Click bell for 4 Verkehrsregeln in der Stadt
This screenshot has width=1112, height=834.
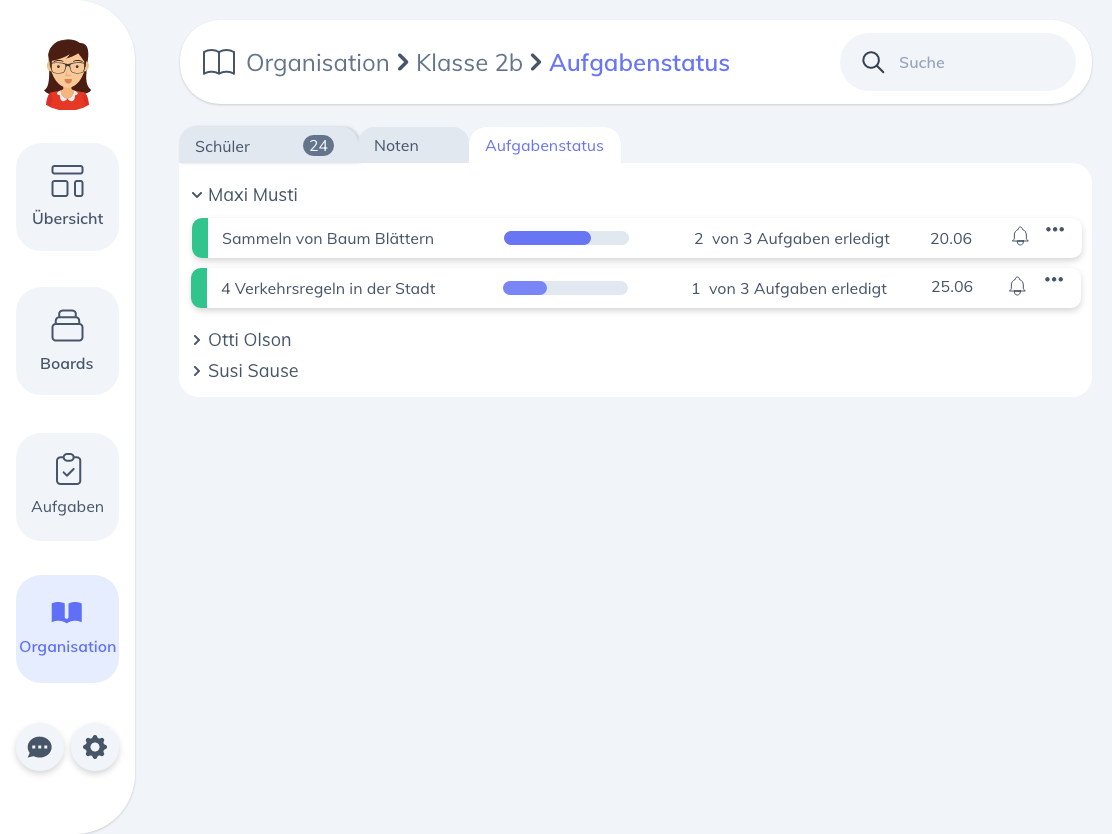tap(1017, 286)
